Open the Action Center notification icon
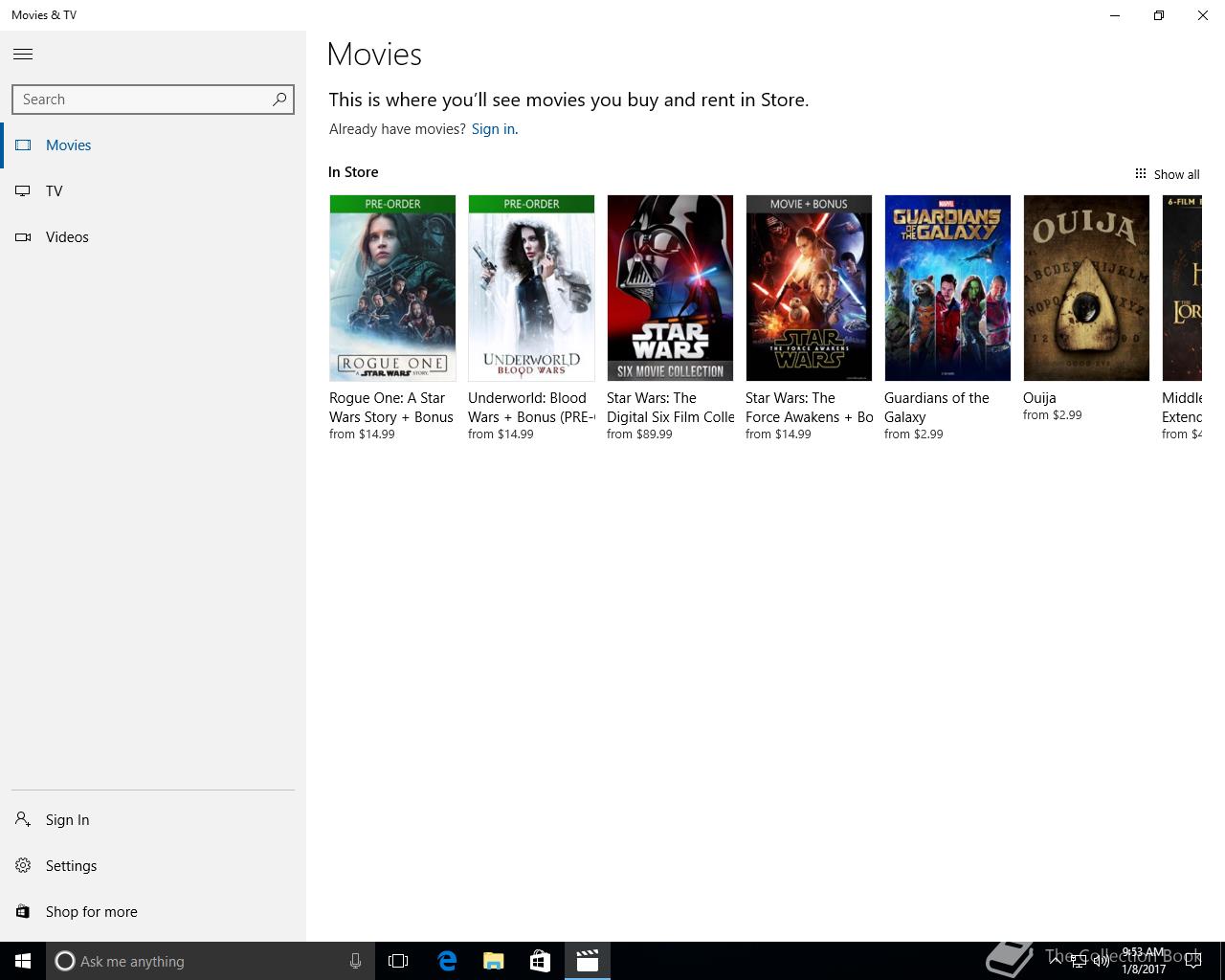 coord(1192,962)
